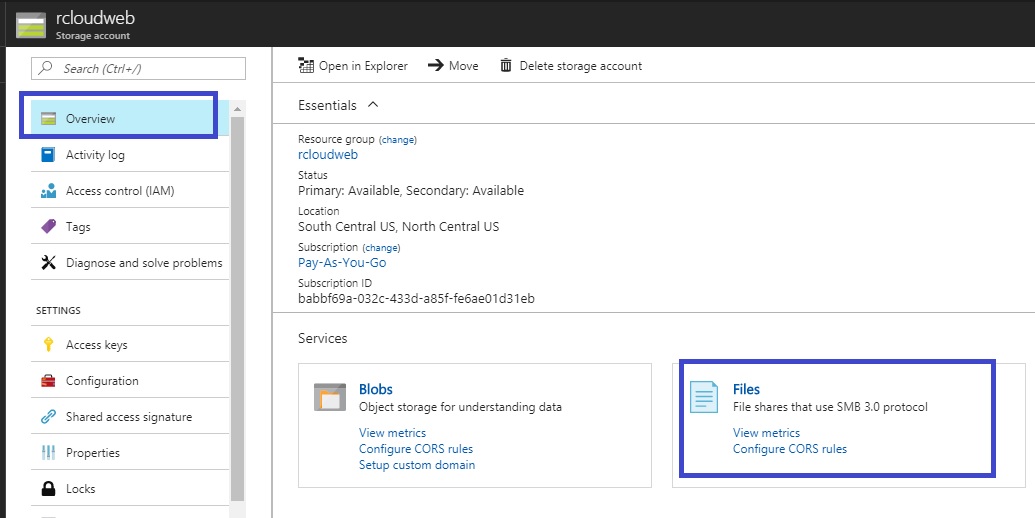Click the red Configuration toolbox icon
The height and width of the screenshot is (518, 1035).
[x=47, y=381]
